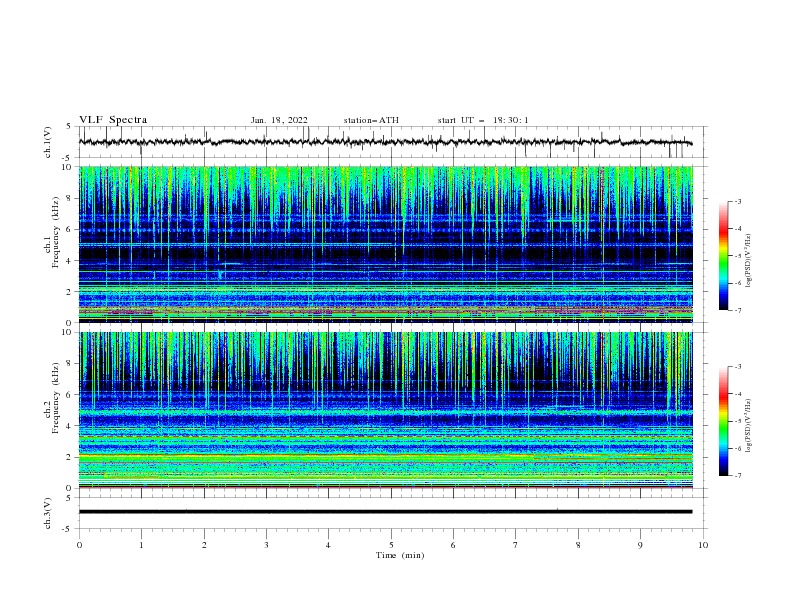Image resolution: width=792 pixels, height=612 pixels.
Task: Click the ch.1 colorbar "-7" tick label
Action: (737, 310)
